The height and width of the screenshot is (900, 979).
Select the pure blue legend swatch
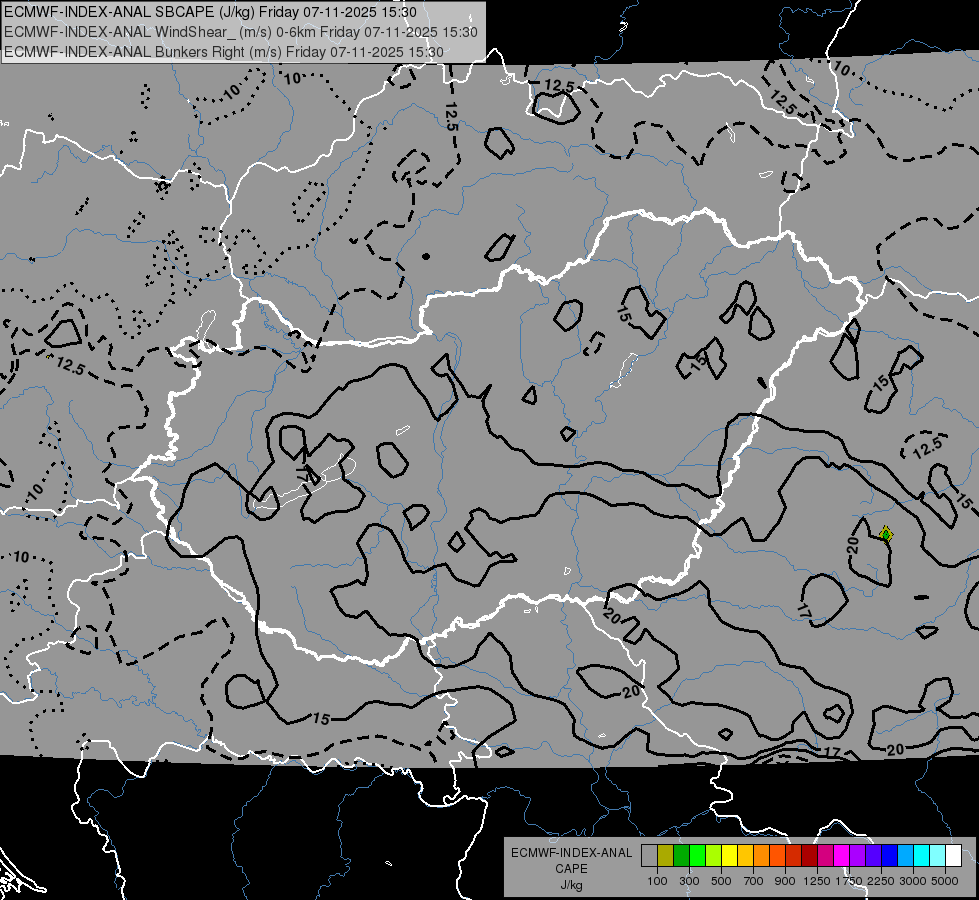(890, 855)
